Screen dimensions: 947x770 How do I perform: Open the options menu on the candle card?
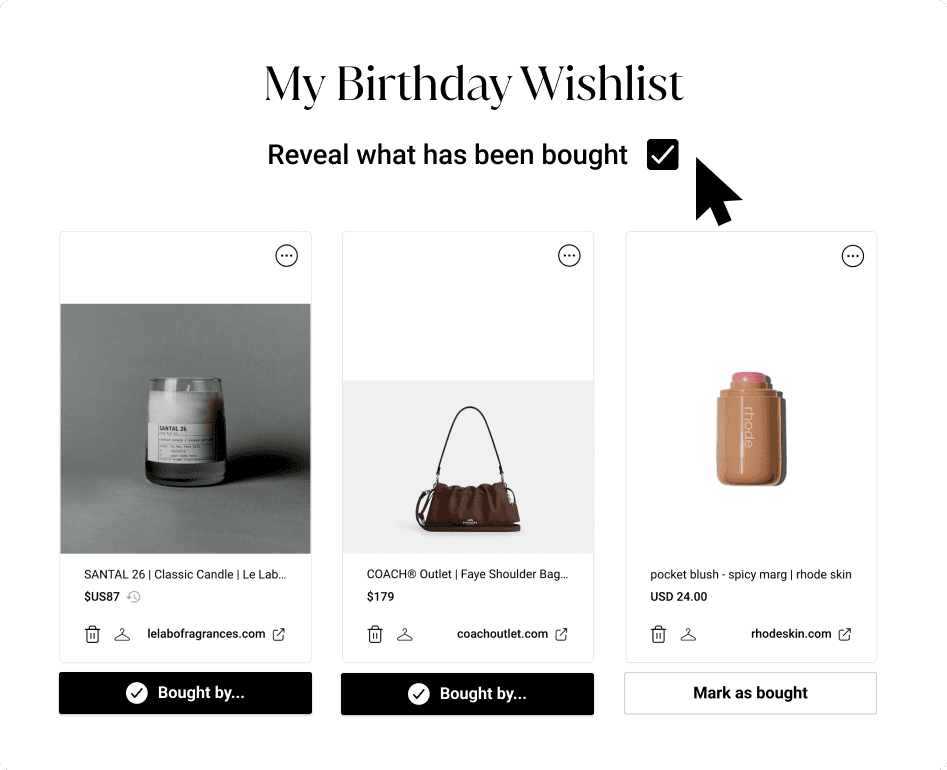coord(286,255)
